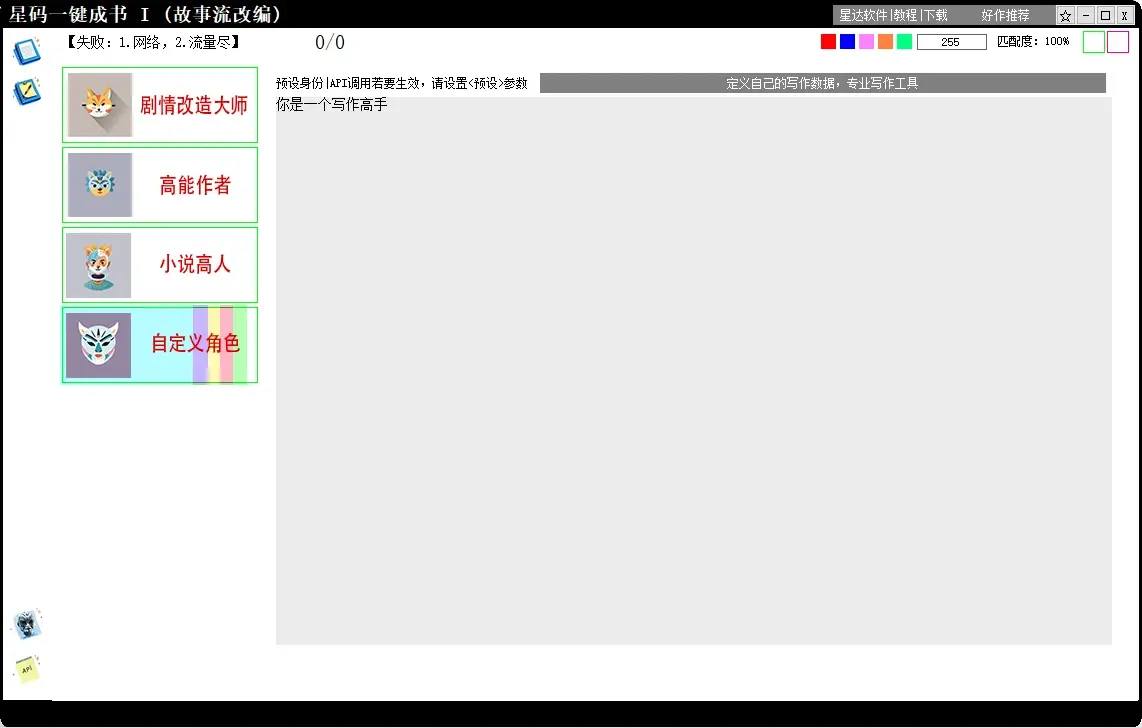Image resolution: width=1142 pixels, height=728 pixels.
Task: Click the 下载 download link
Action: point(935,16)
